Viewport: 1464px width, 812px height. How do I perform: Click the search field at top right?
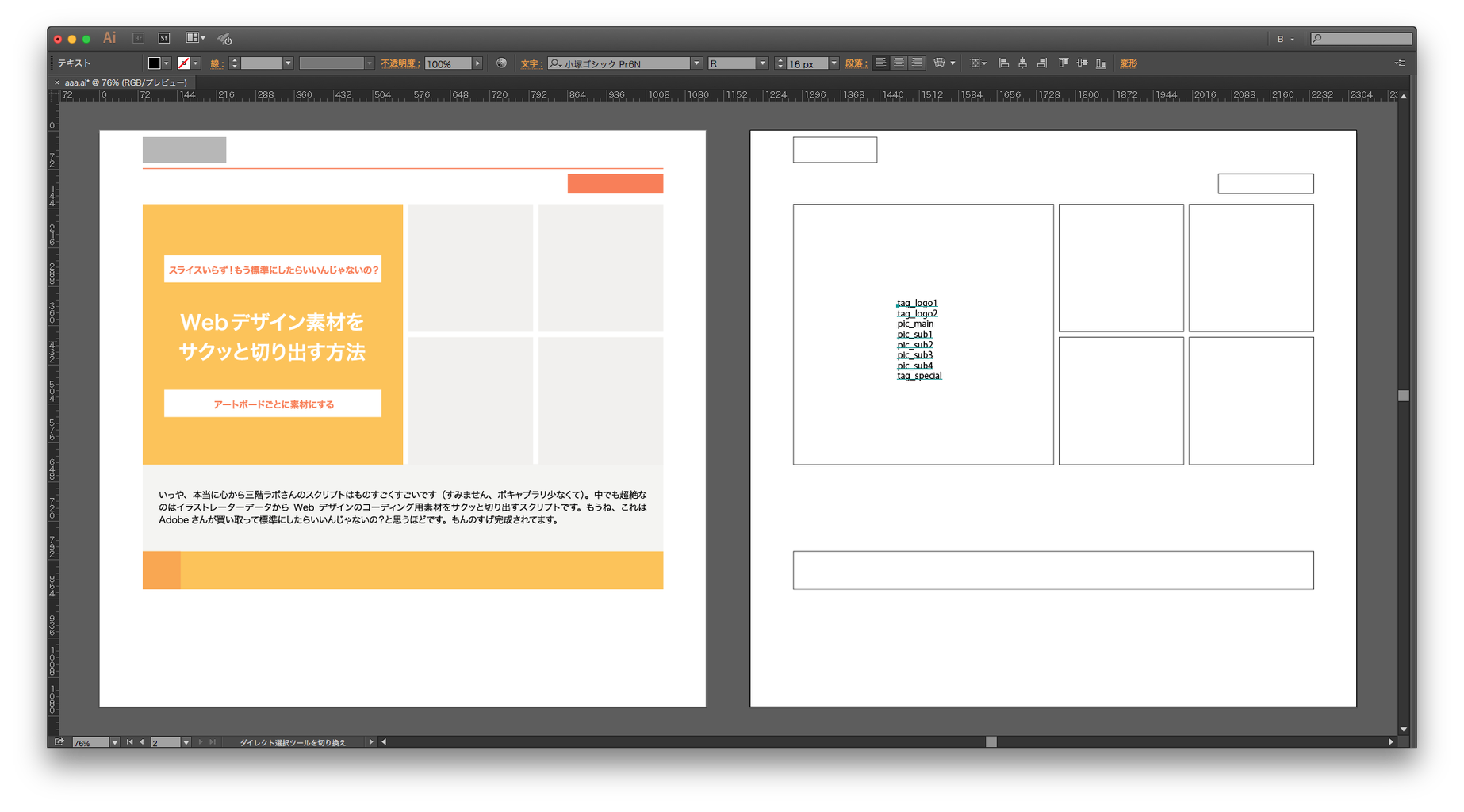(1361, 38)
